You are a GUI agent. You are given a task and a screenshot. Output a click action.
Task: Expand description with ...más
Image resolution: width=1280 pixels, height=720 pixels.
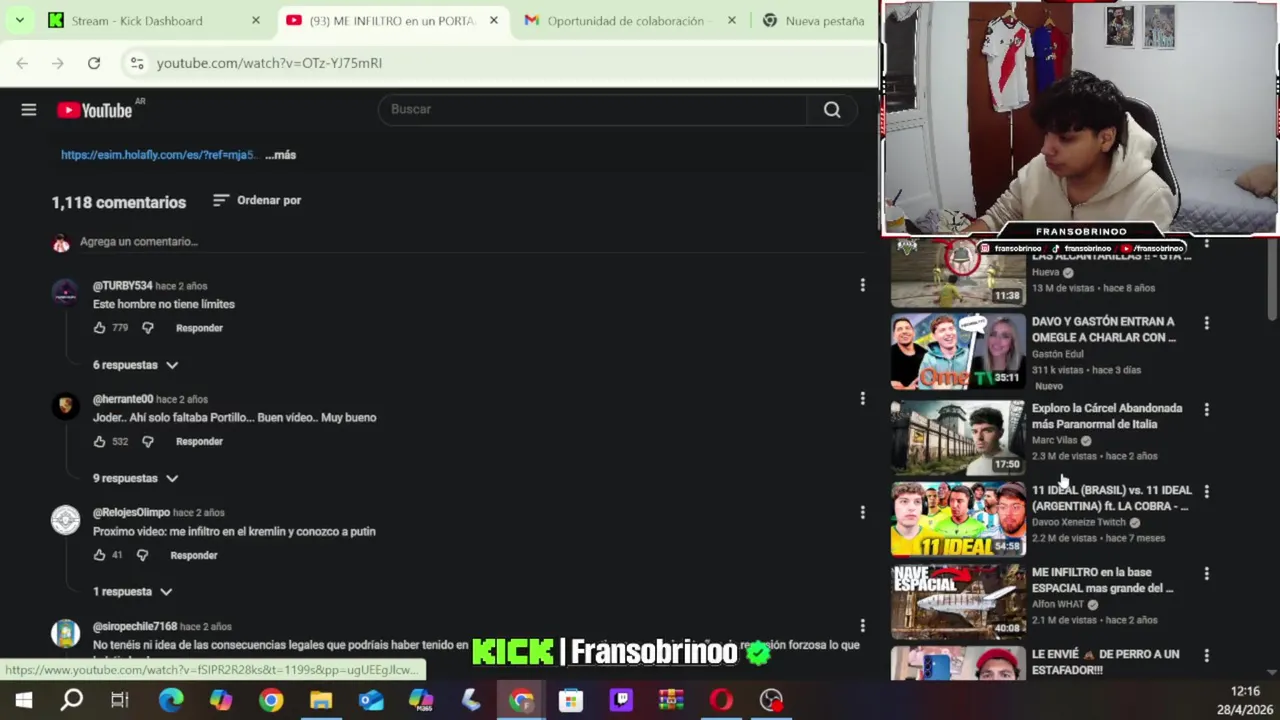[x=281, y=155]
